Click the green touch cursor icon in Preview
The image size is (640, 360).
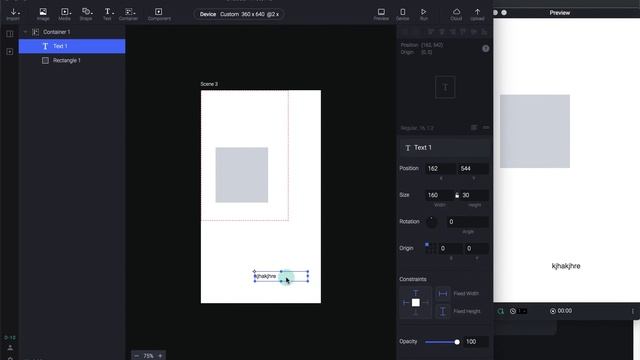tap(501, 311)
